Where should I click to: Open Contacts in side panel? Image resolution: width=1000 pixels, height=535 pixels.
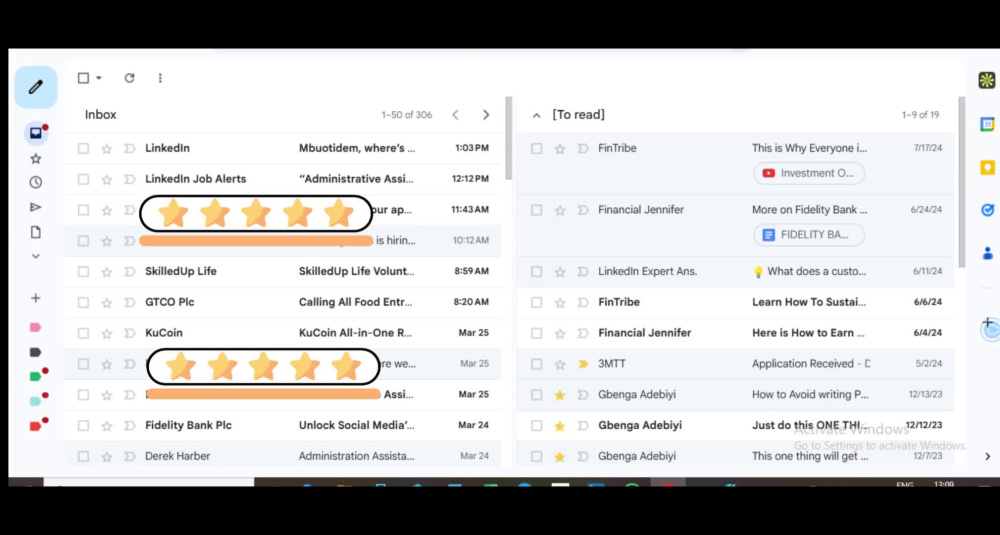tap(987, 253)
